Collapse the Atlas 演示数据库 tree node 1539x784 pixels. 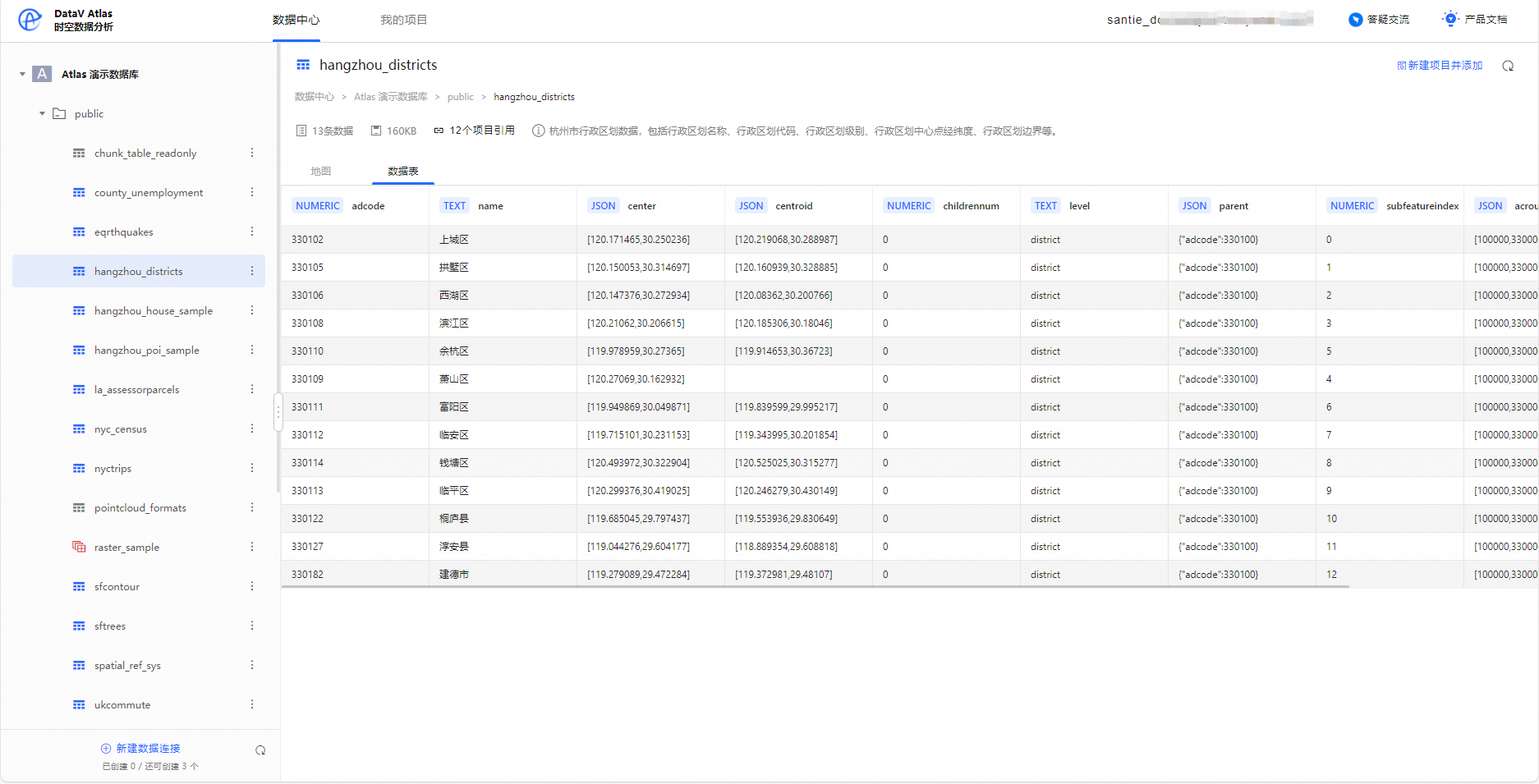[22, 74]
